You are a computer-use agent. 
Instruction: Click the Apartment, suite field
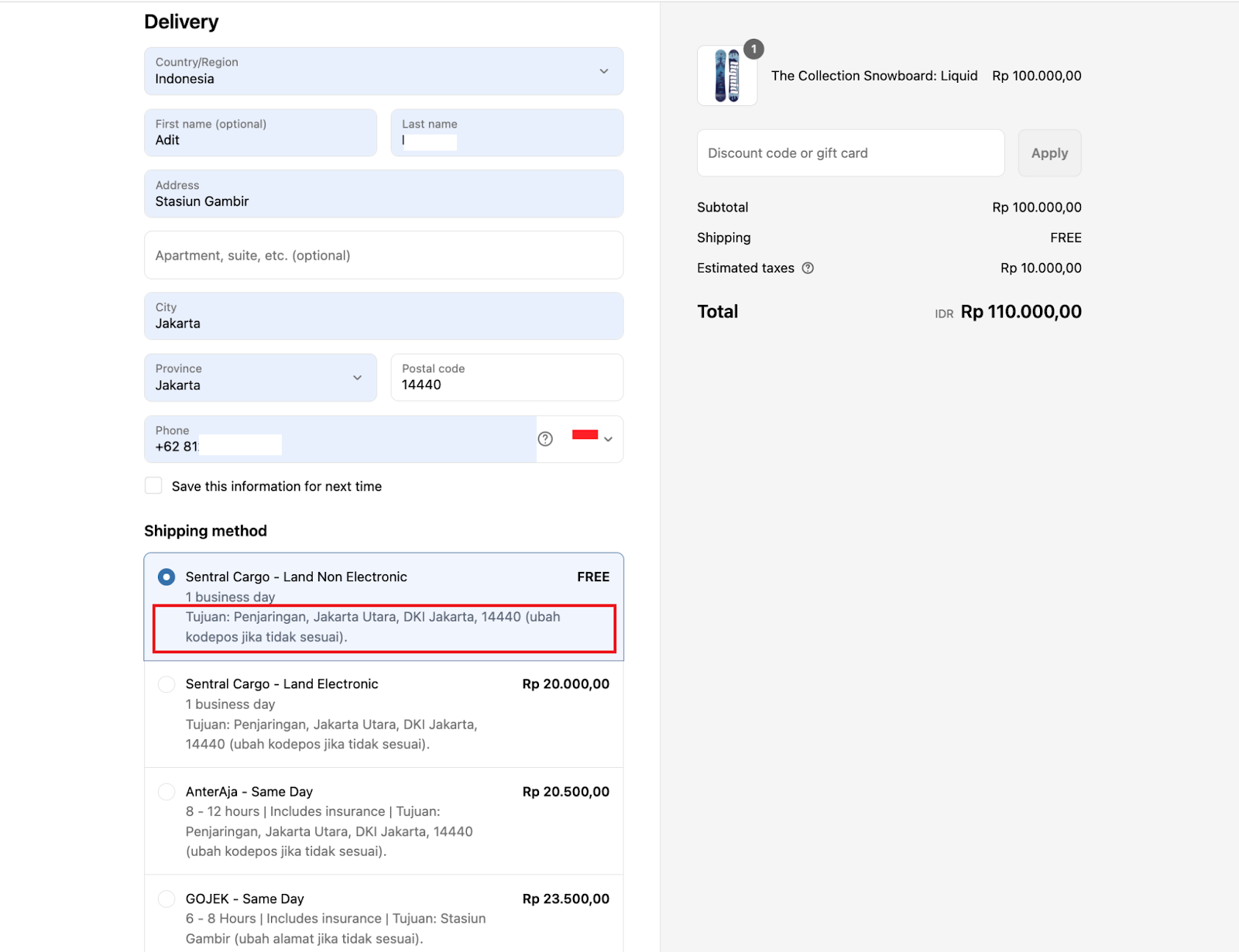383,255
